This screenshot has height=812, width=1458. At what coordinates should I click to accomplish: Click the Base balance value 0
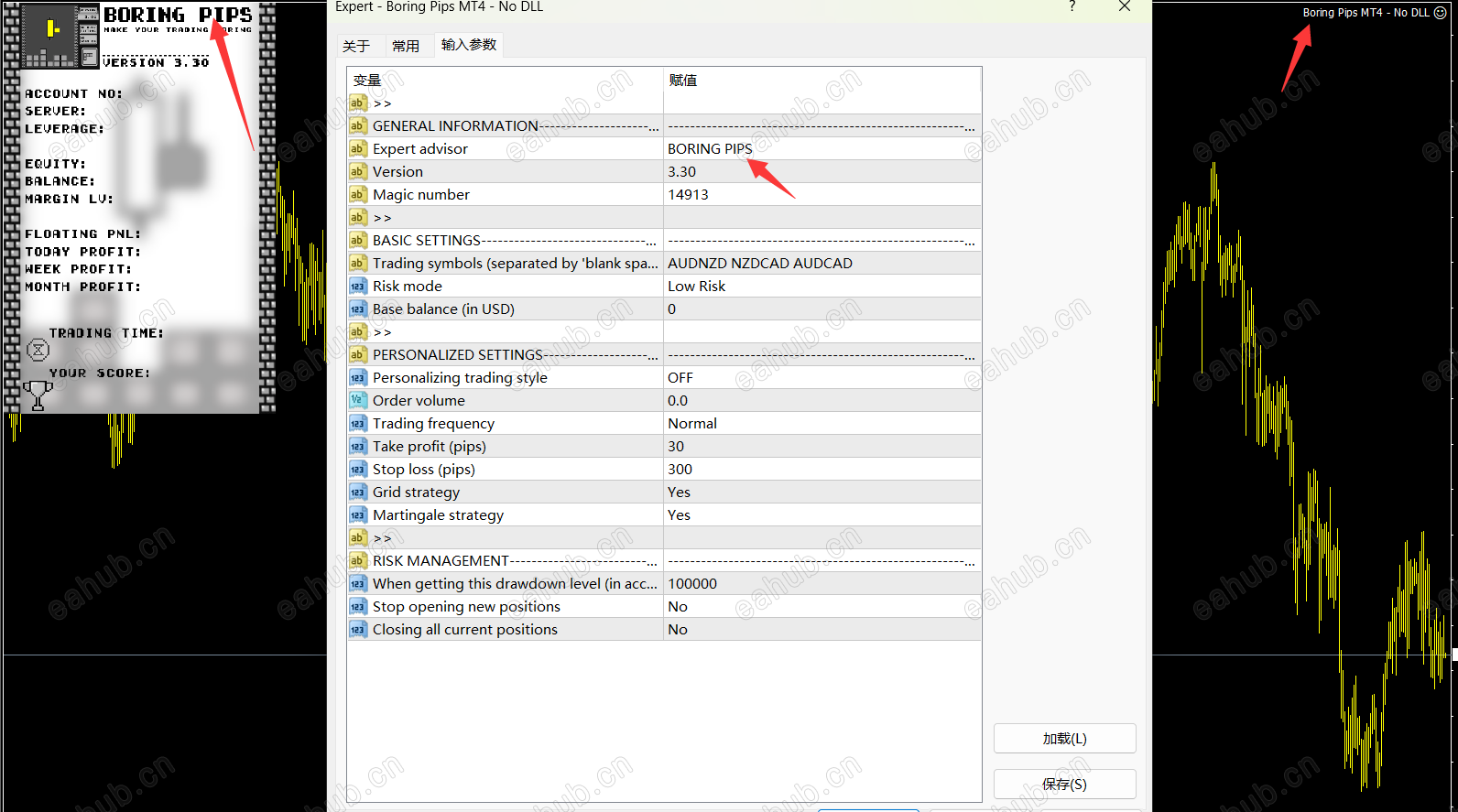coord(671,309)
